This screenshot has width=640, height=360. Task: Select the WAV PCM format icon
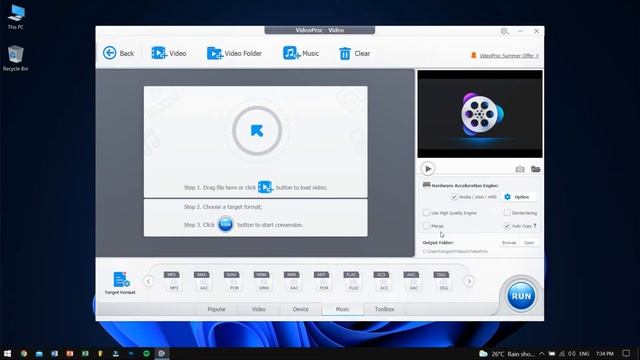pos(233,281)
